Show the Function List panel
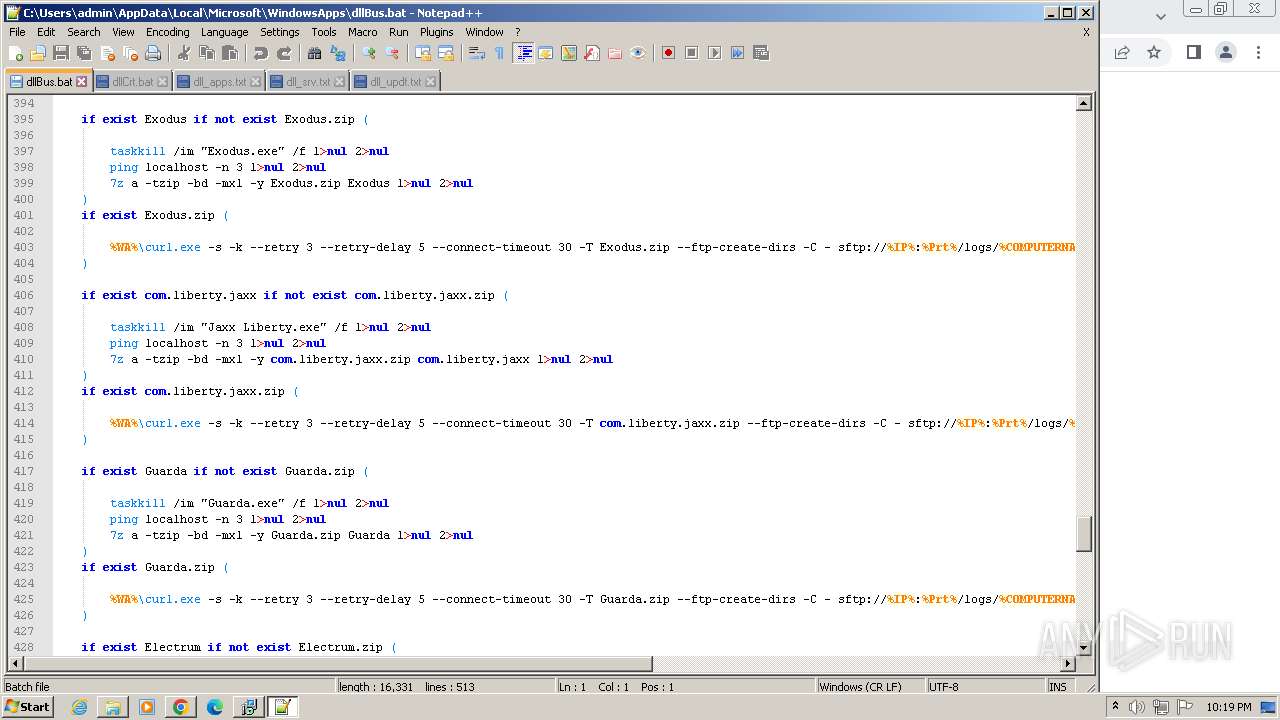The image size is (1280, 720). 592,53
